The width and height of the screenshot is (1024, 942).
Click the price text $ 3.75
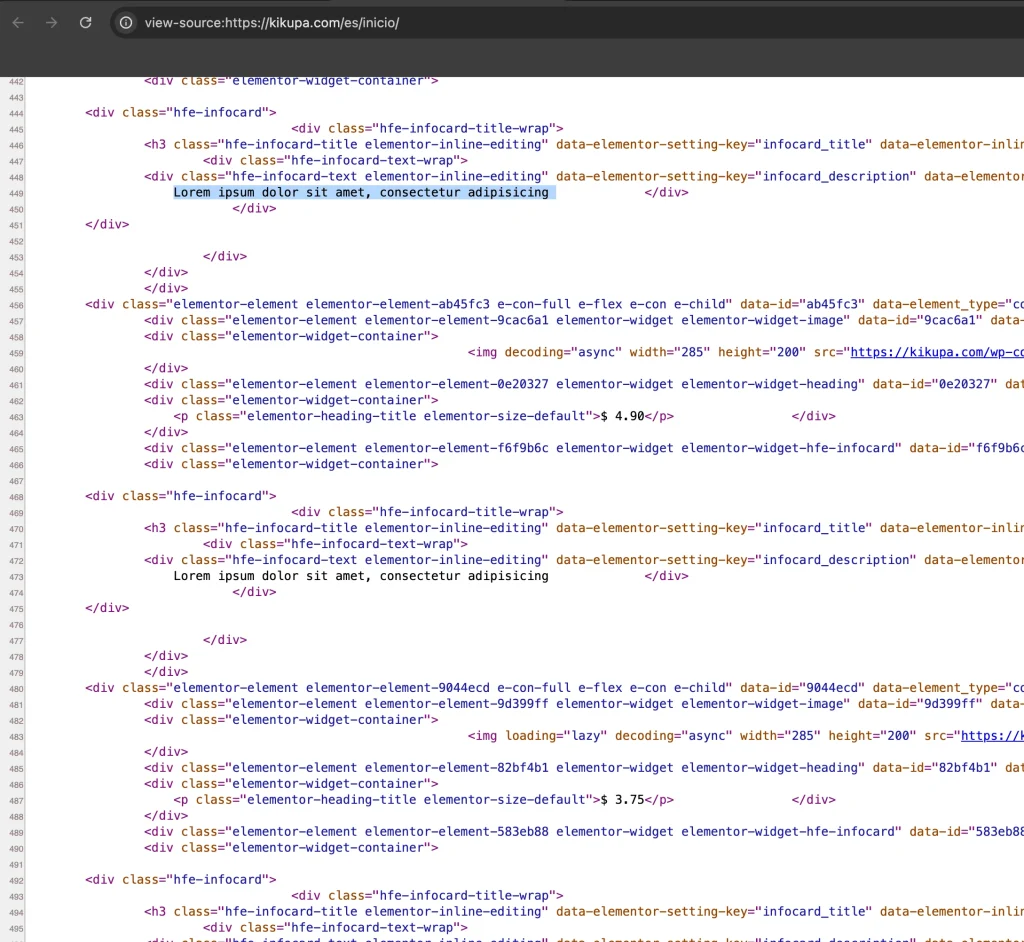(x=622, y=800)
